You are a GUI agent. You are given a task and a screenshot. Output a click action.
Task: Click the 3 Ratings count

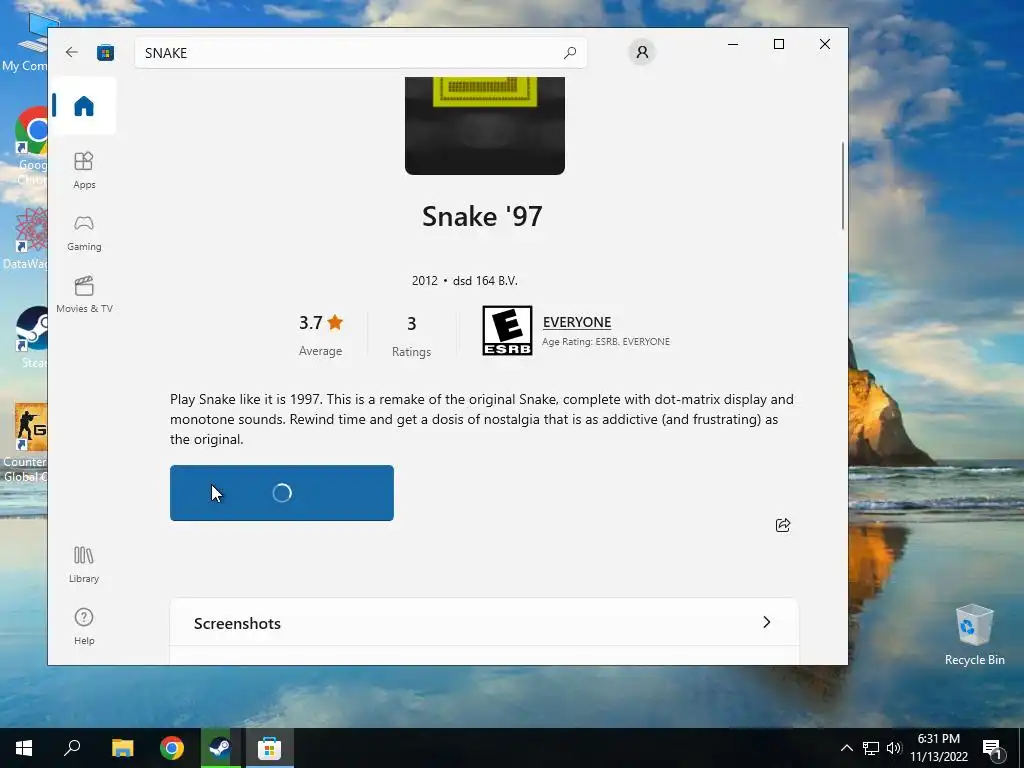411,336
